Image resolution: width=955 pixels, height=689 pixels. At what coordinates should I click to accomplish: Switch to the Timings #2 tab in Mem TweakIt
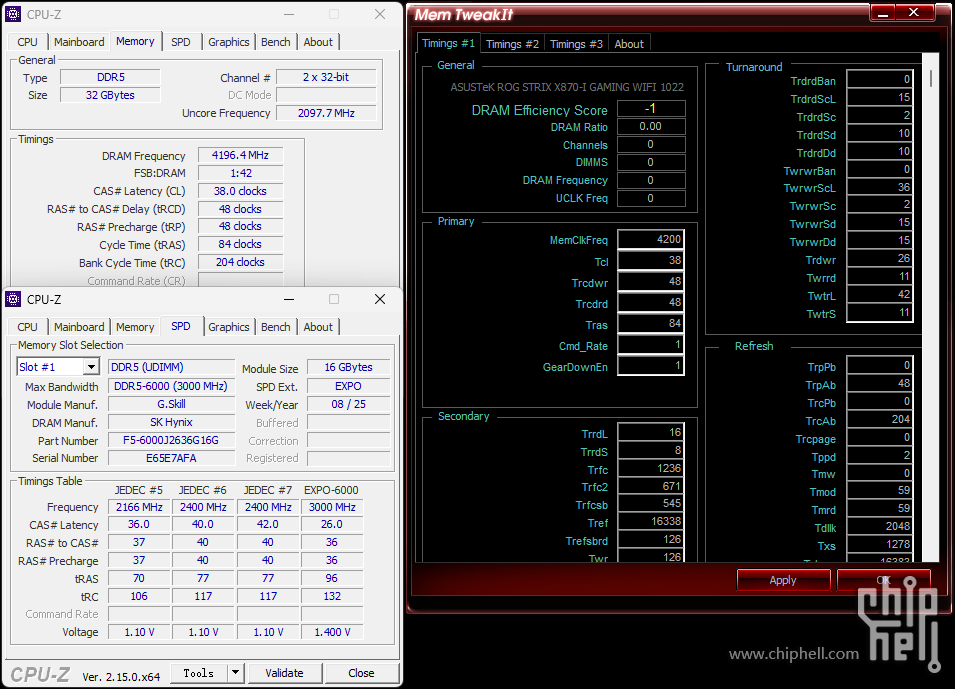[512, 44]
